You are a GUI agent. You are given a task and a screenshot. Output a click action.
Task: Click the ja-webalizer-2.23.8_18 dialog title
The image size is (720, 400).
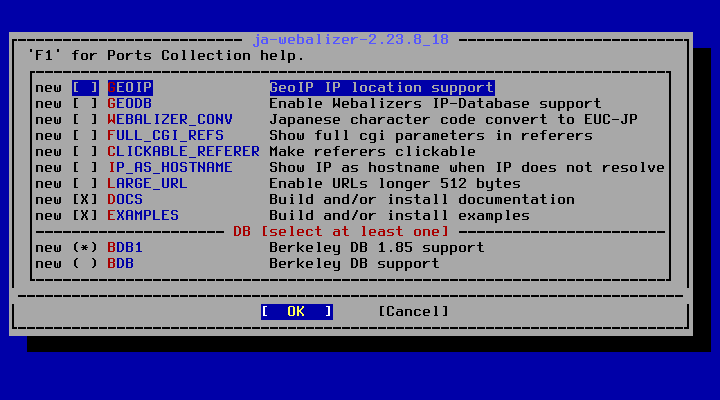(351, 39)
